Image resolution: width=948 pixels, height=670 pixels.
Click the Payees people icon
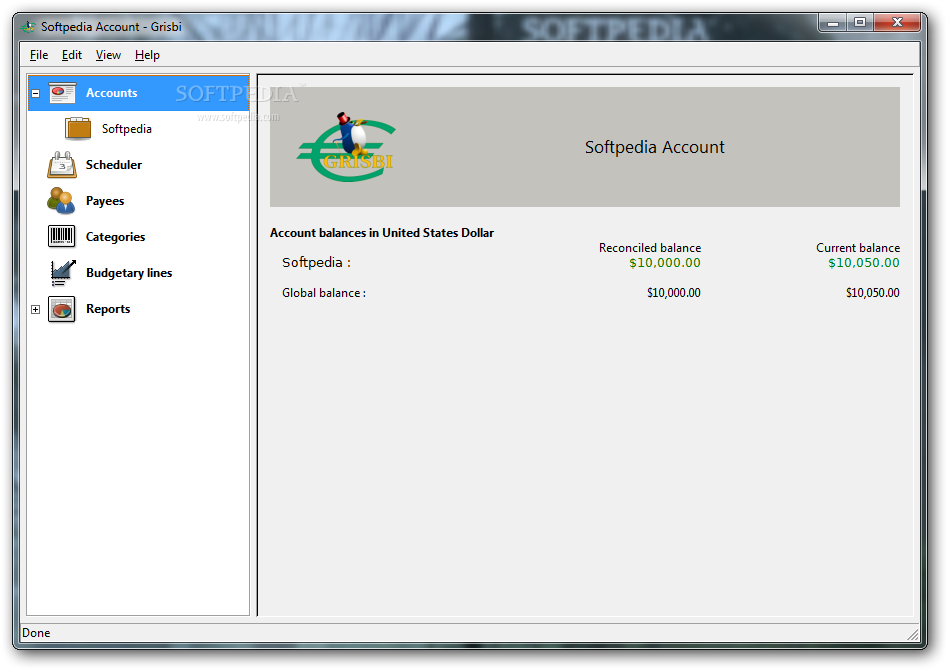pyautogui.click(x=61, y=201)
